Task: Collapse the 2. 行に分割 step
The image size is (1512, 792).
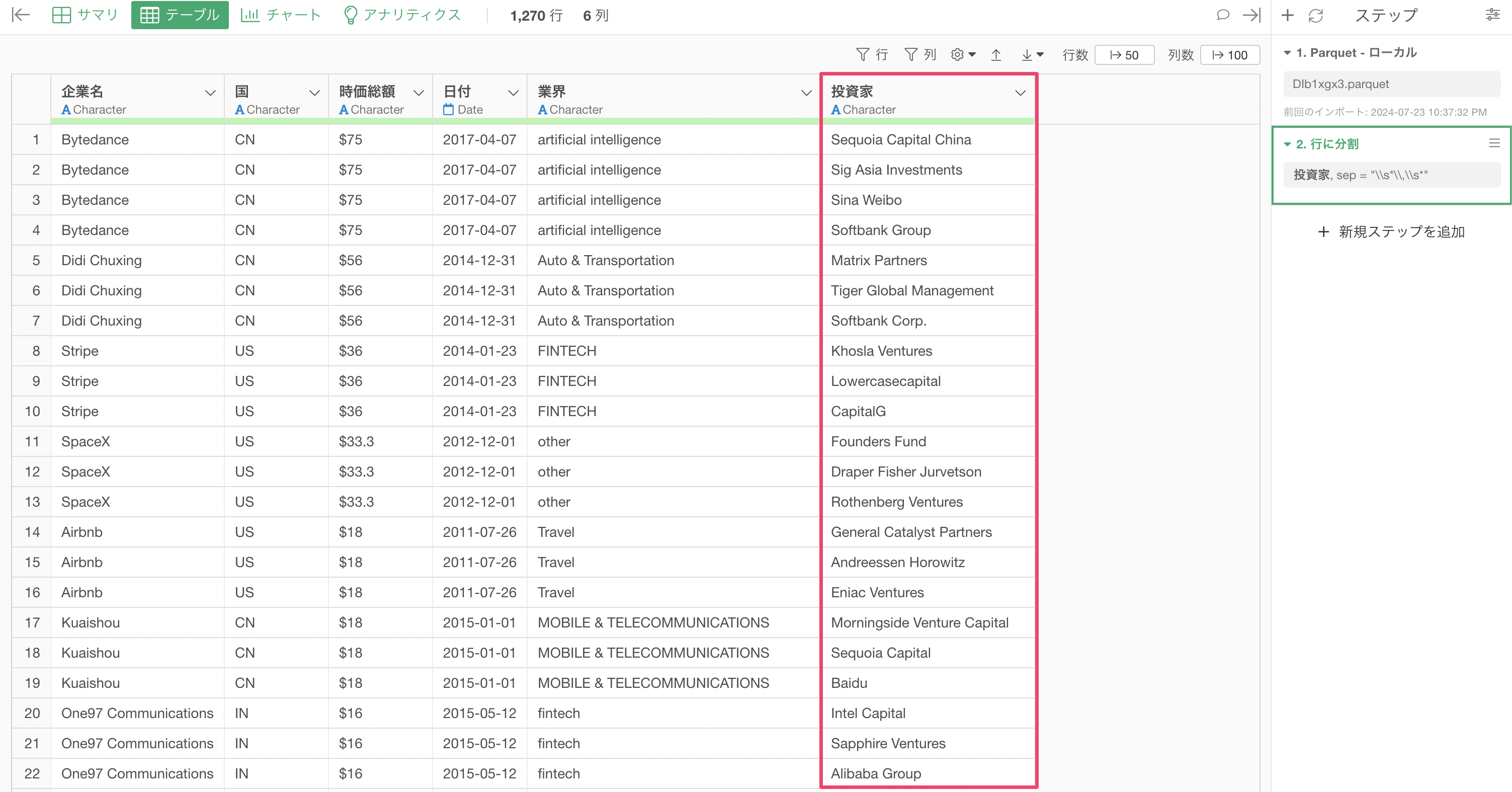Action: (x=1287, y=144)
